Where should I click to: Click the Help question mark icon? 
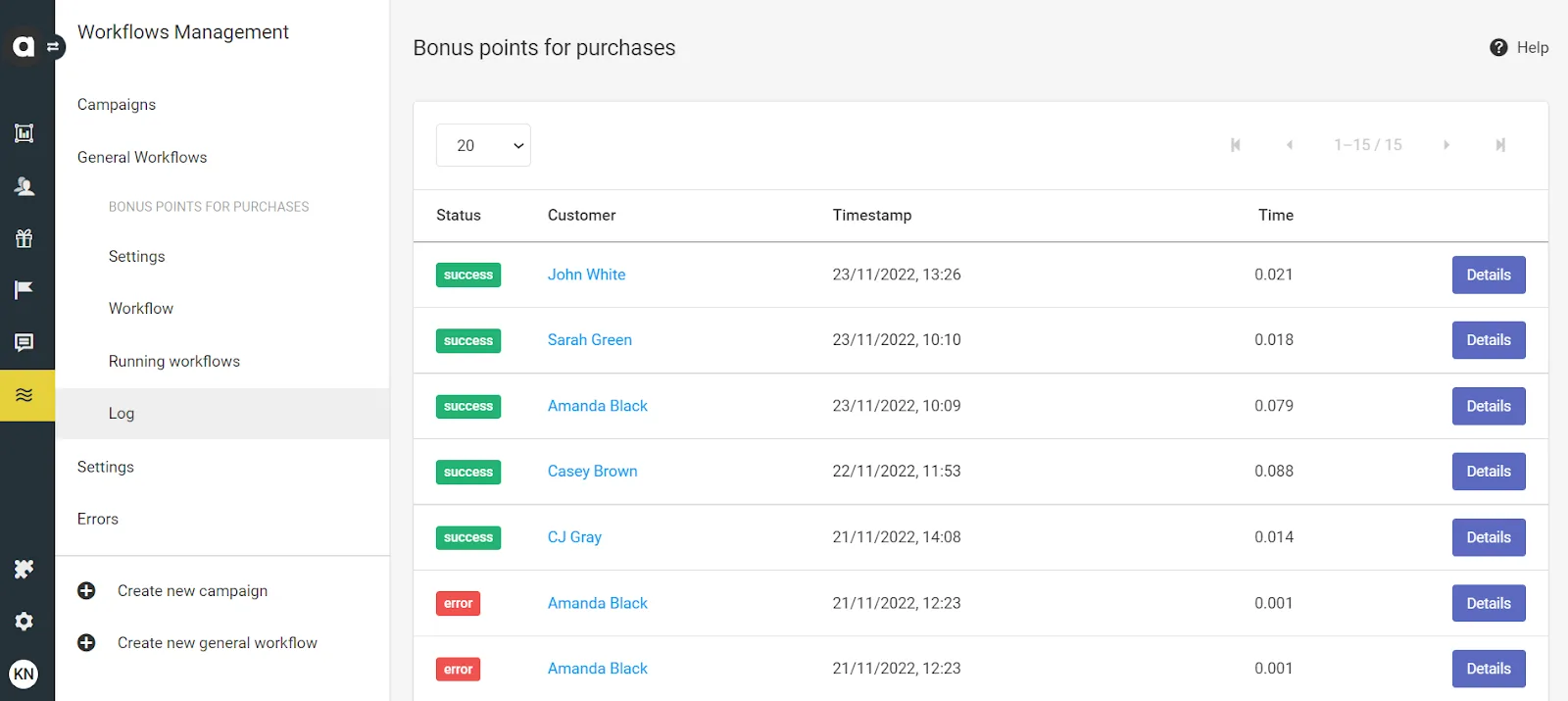coord(1498,47)
